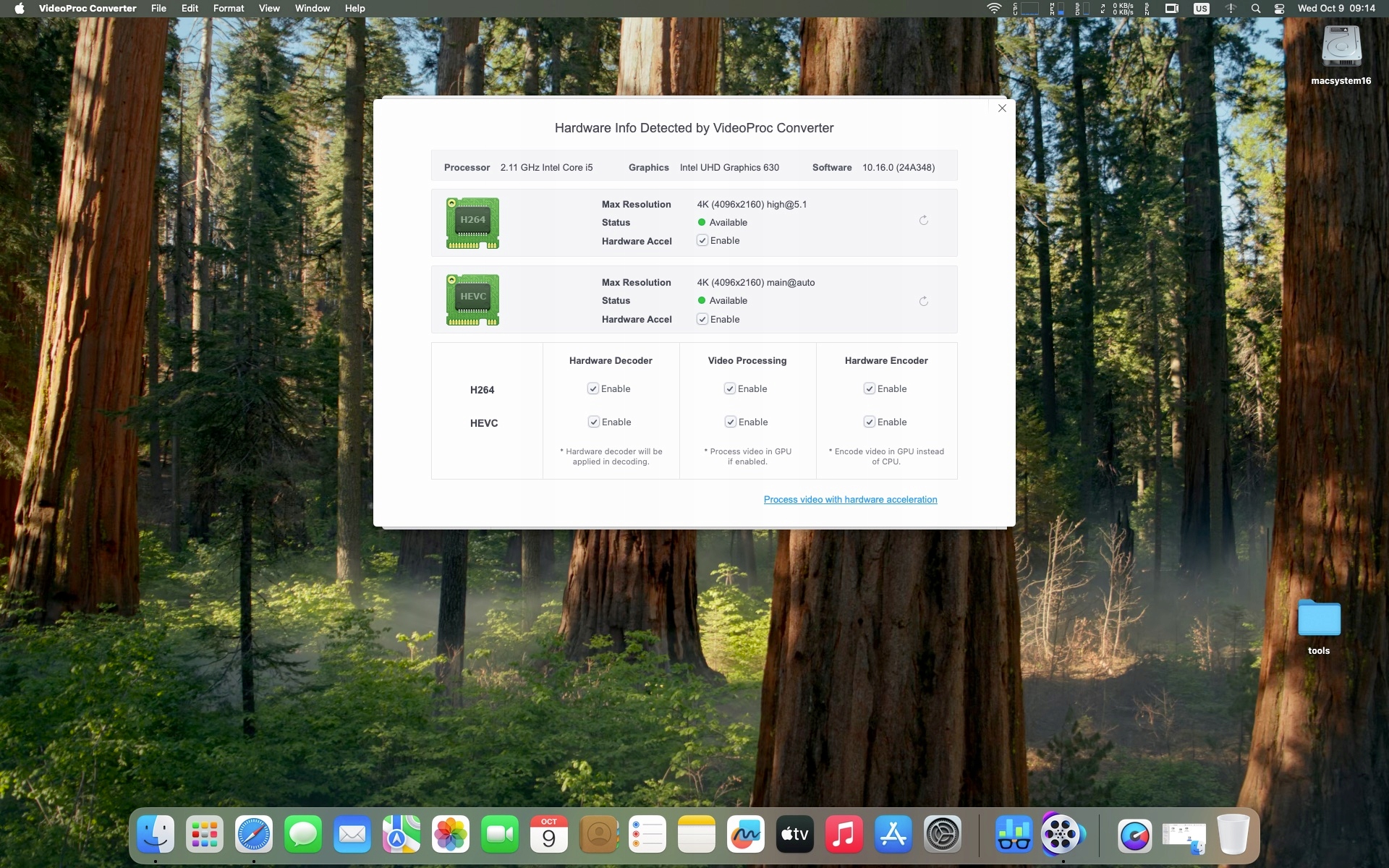Open the VideoProc Converter dock icon

pyautogui.click(x=1060, y=835)
